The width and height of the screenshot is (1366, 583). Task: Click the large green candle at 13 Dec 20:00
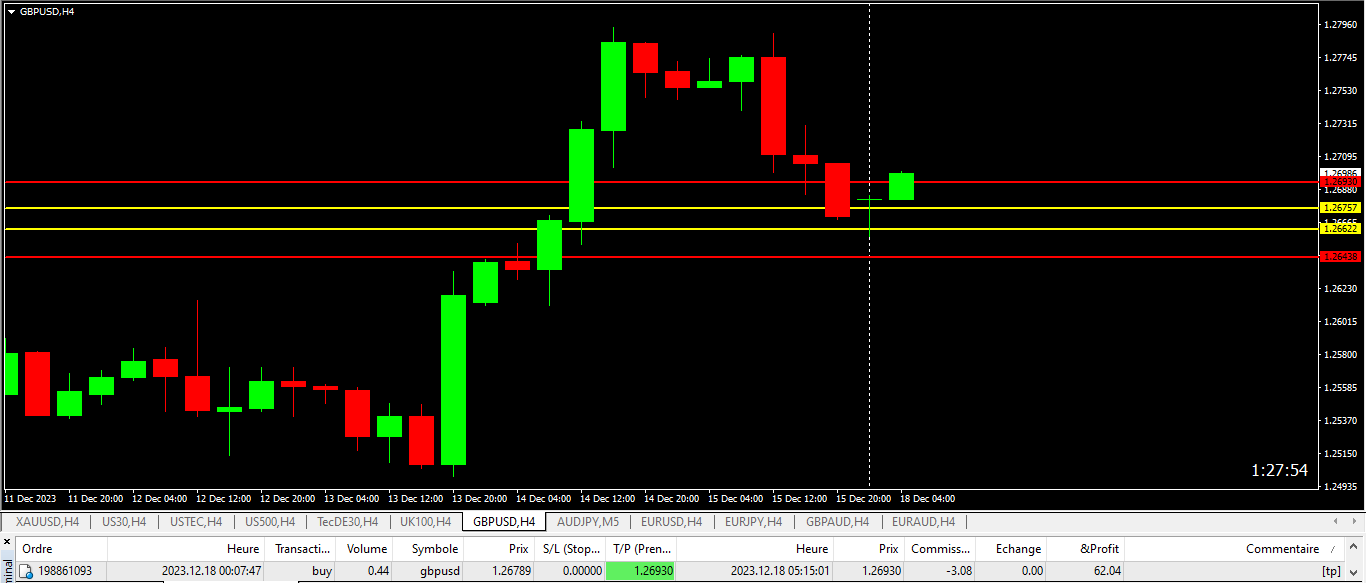coord(453,380)
